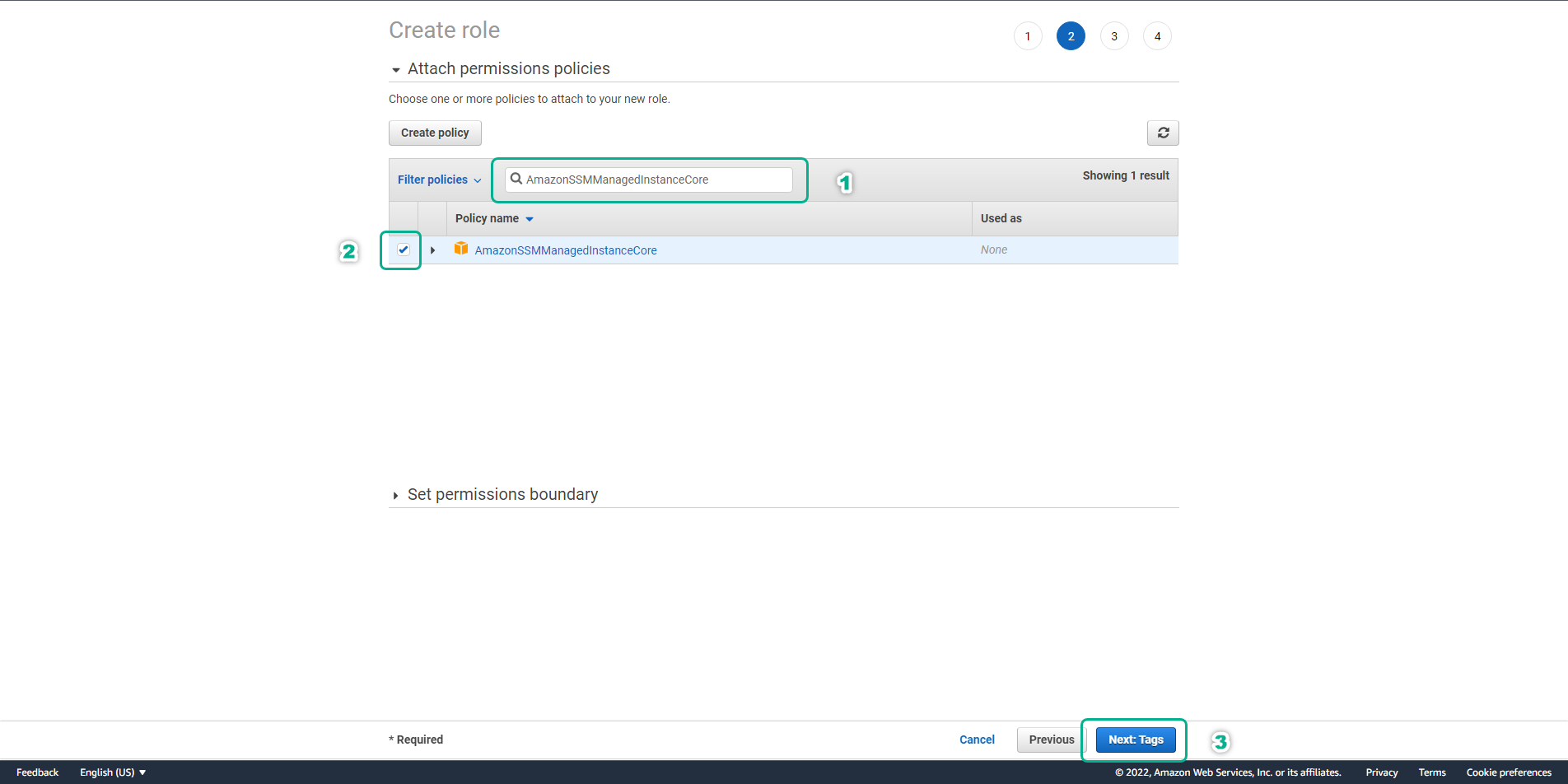Click the Create policy button

coord(435,133)
